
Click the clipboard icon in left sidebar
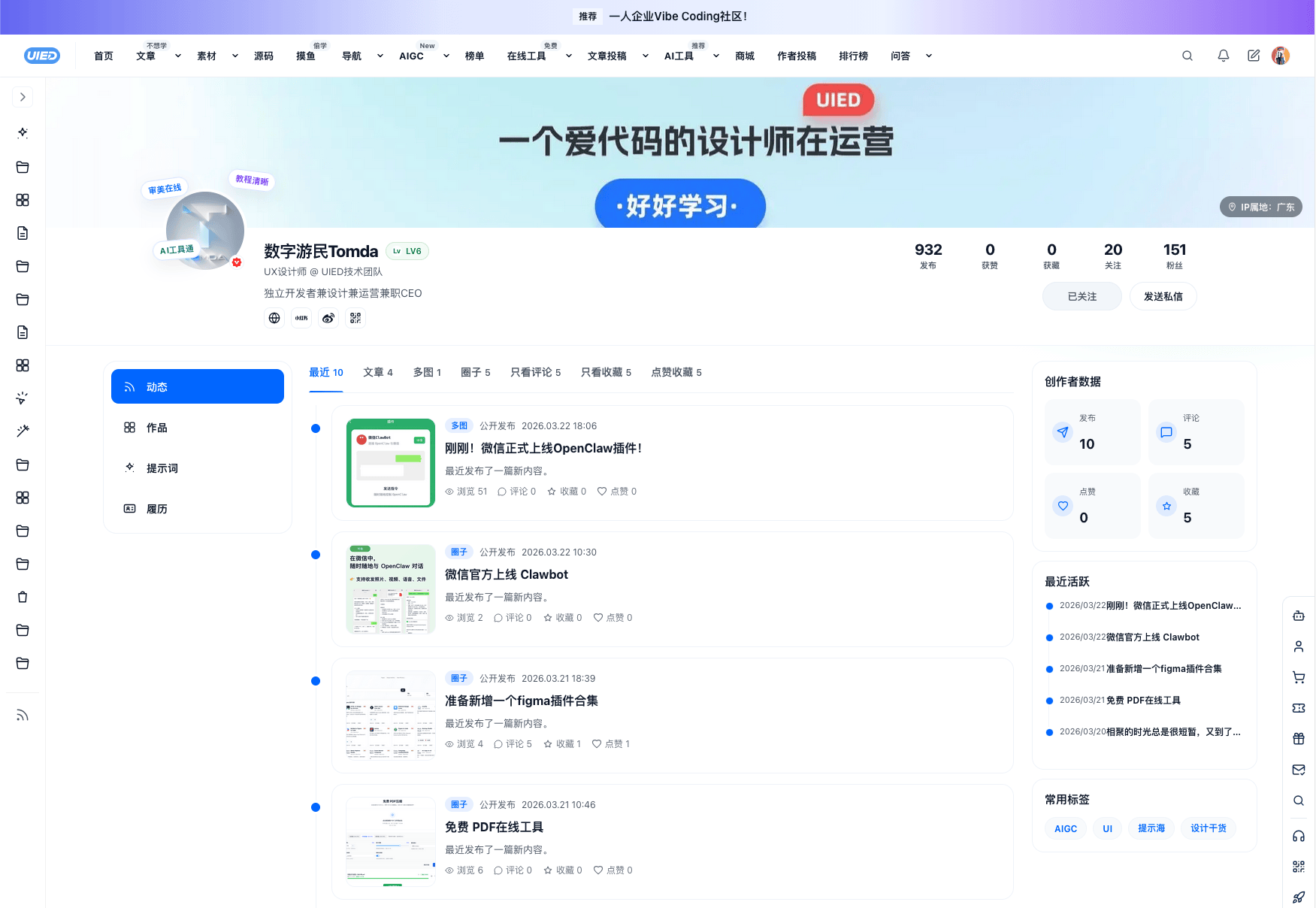(x=23, y=597)
